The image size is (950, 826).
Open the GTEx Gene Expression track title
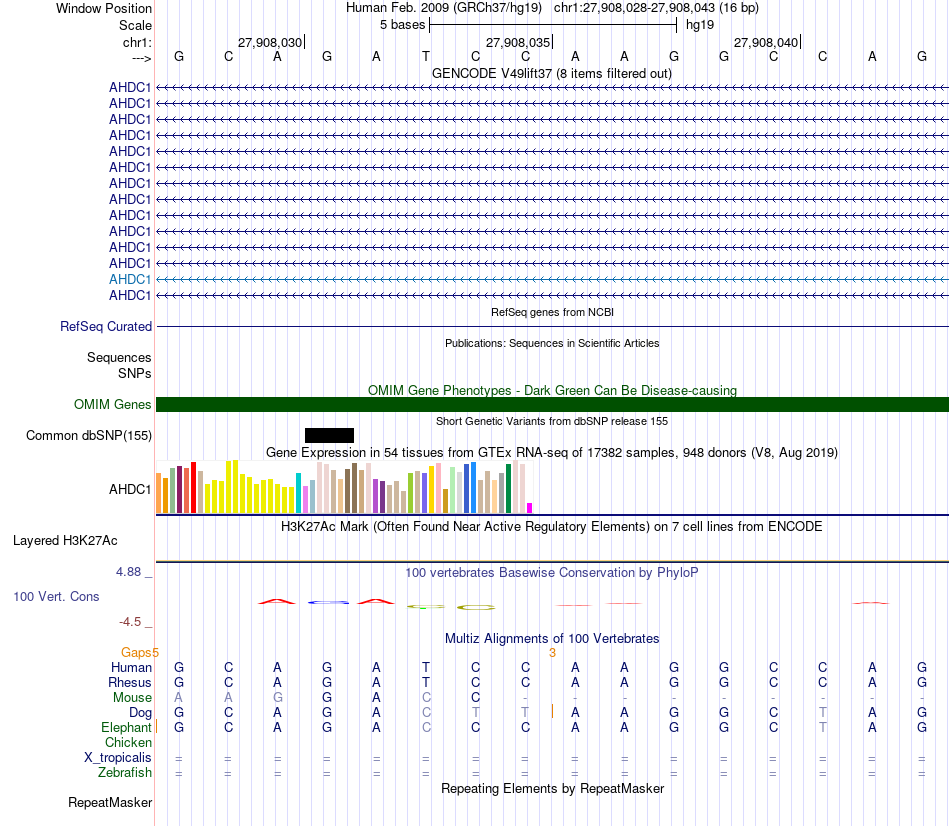[552, 453]
